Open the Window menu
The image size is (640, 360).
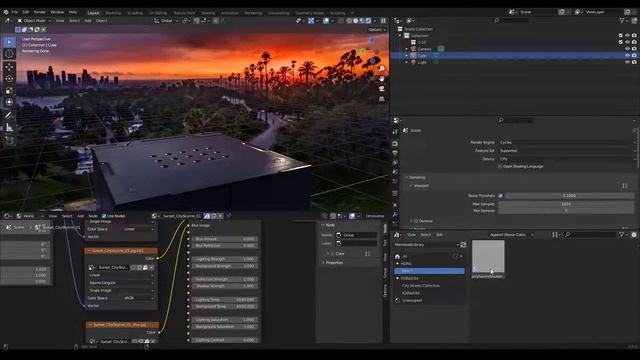[x=57, y=12]
